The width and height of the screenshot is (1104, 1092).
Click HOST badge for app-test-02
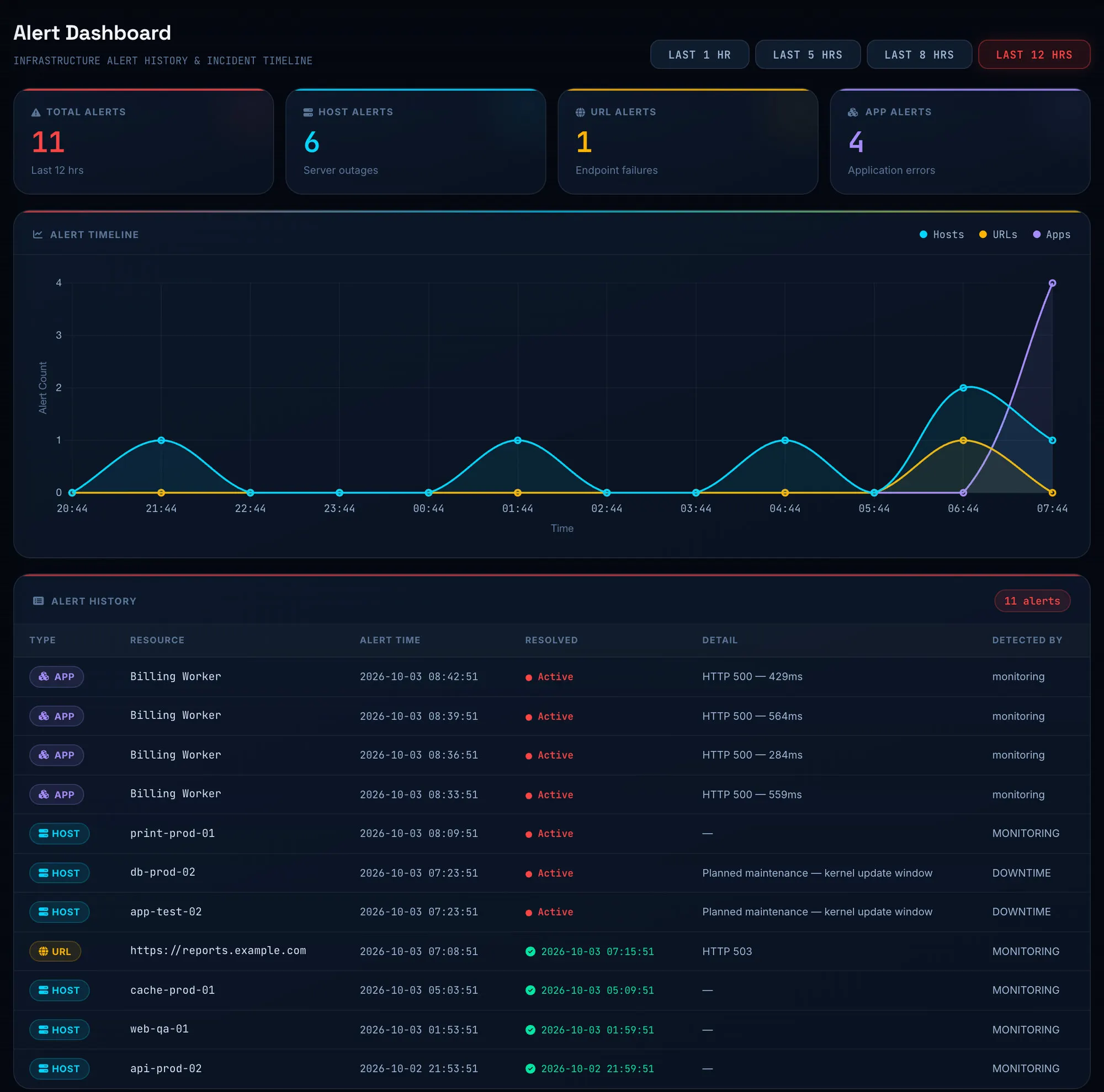pos(60,912)
